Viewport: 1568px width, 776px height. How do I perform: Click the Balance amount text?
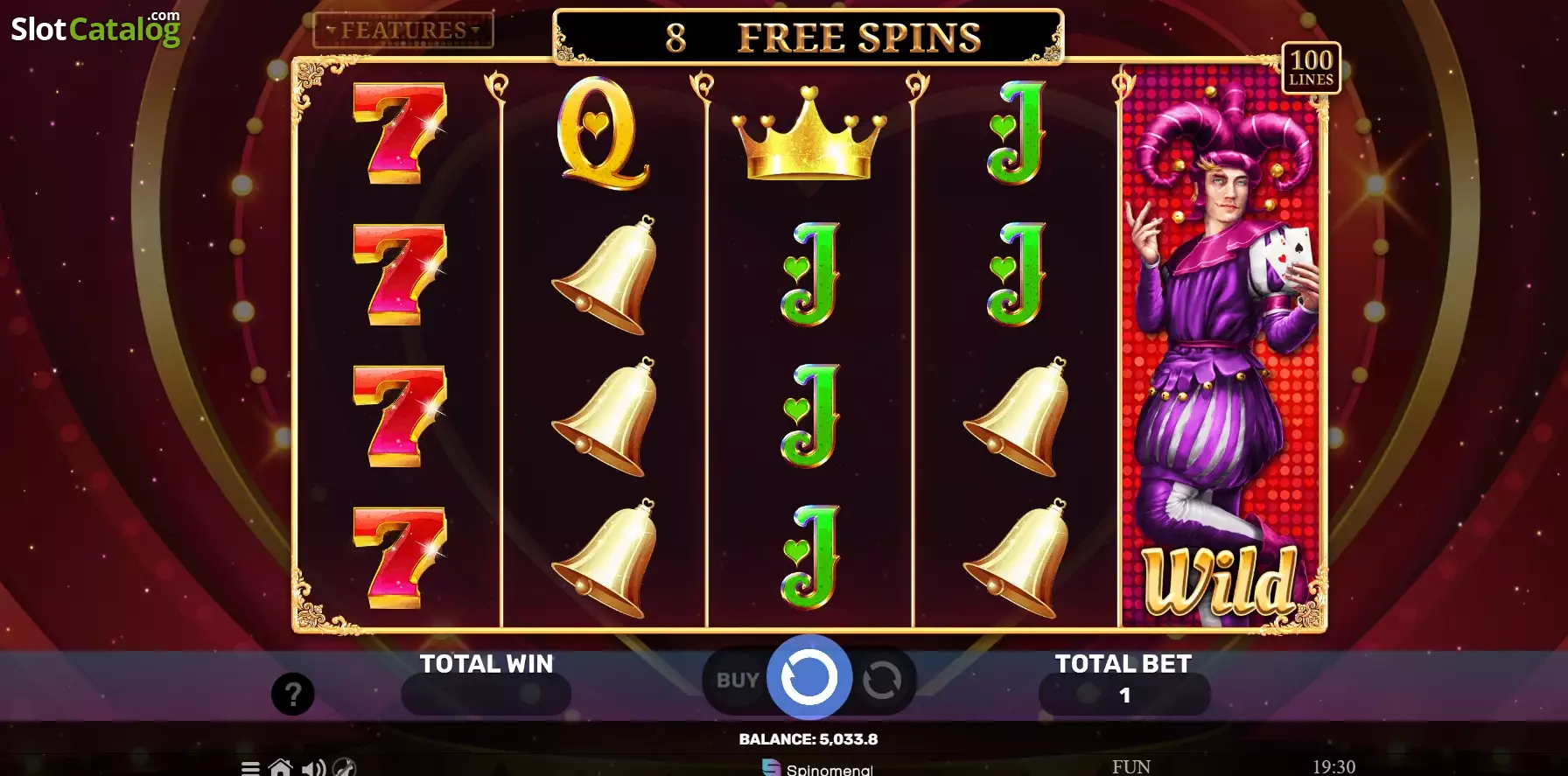tap(808, 739)
